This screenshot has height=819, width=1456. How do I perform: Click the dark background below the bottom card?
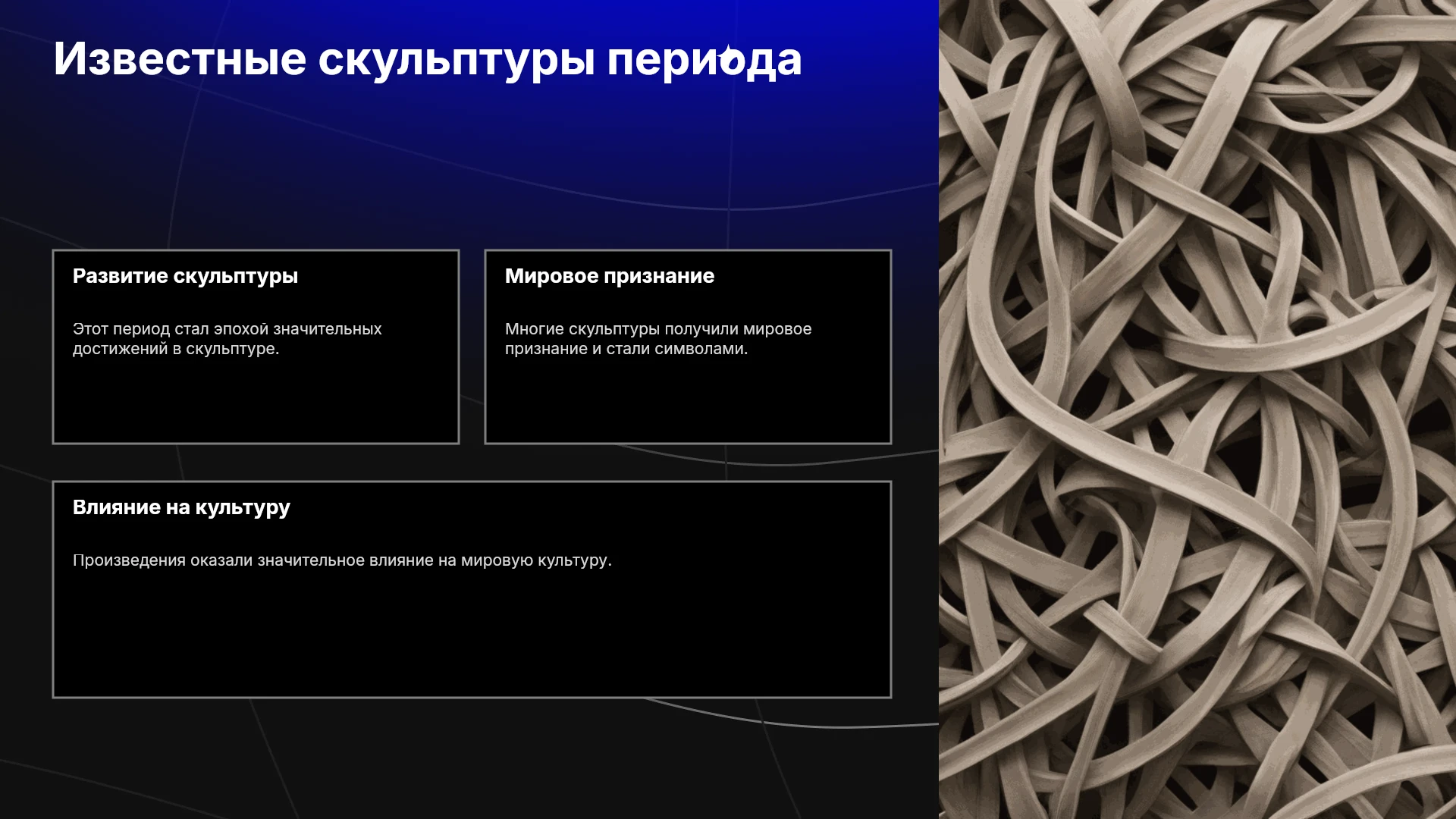pyautogui.click(x=470, y=758)
